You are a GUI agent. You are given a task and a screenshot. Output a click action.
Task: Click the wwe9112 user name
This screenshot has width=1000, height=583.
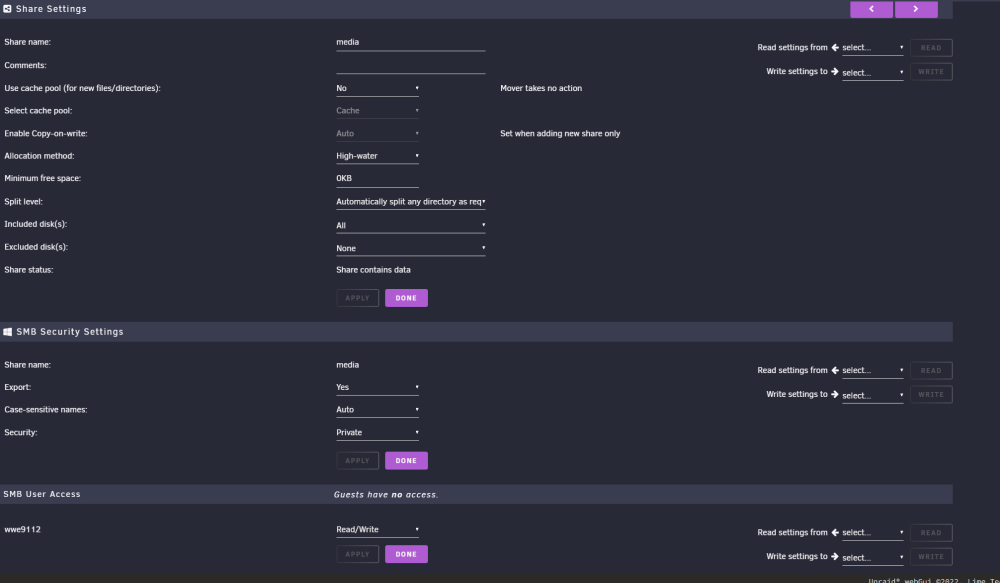point(22,529)
